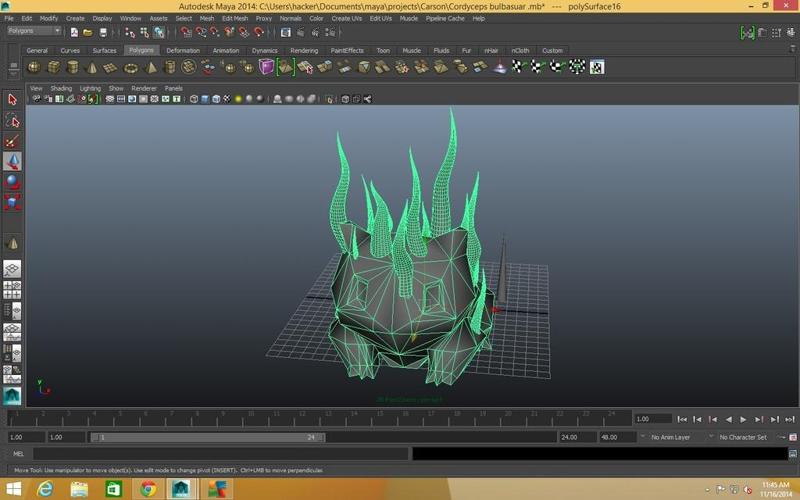Create a polygon pyramid from the shelf
This screenshot has width=800, height=500.
(x=151, y=67)
